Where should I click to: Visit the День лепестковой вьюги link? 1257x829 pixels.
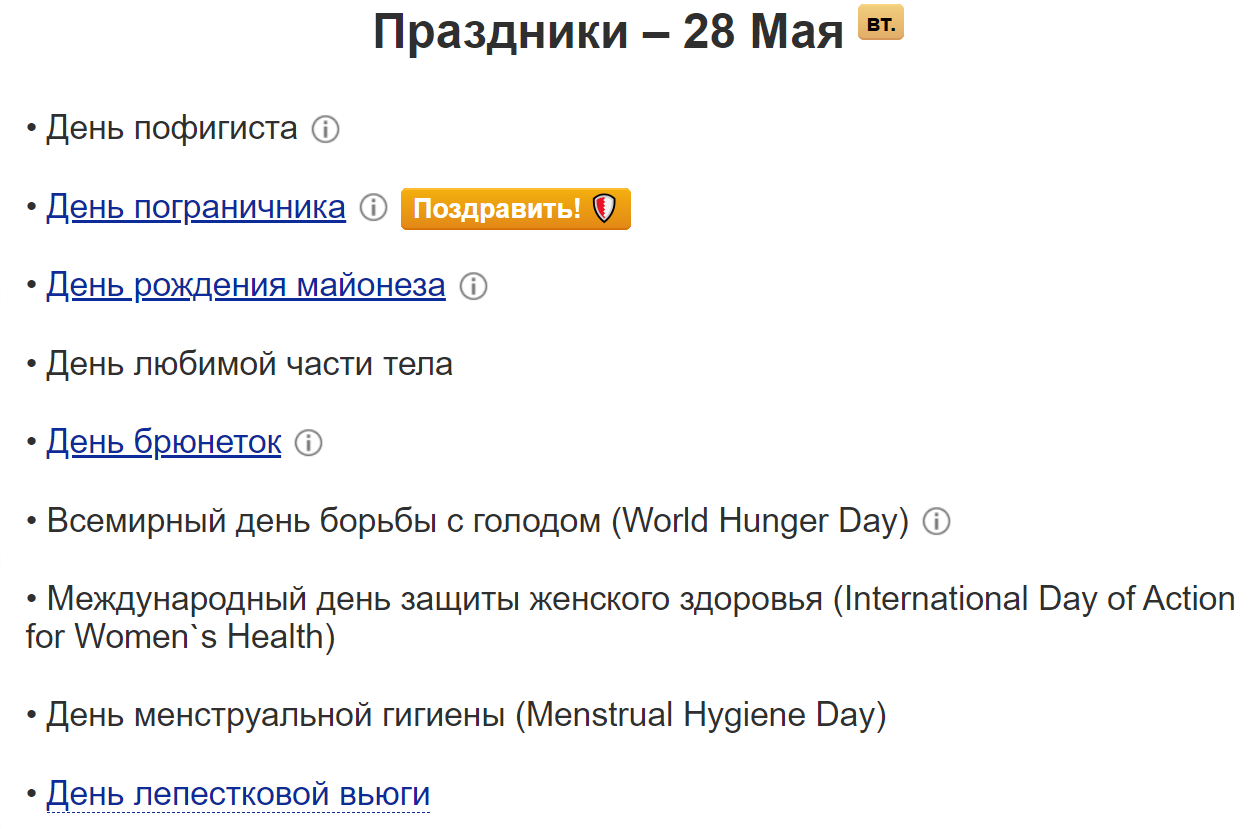point(238,794)
